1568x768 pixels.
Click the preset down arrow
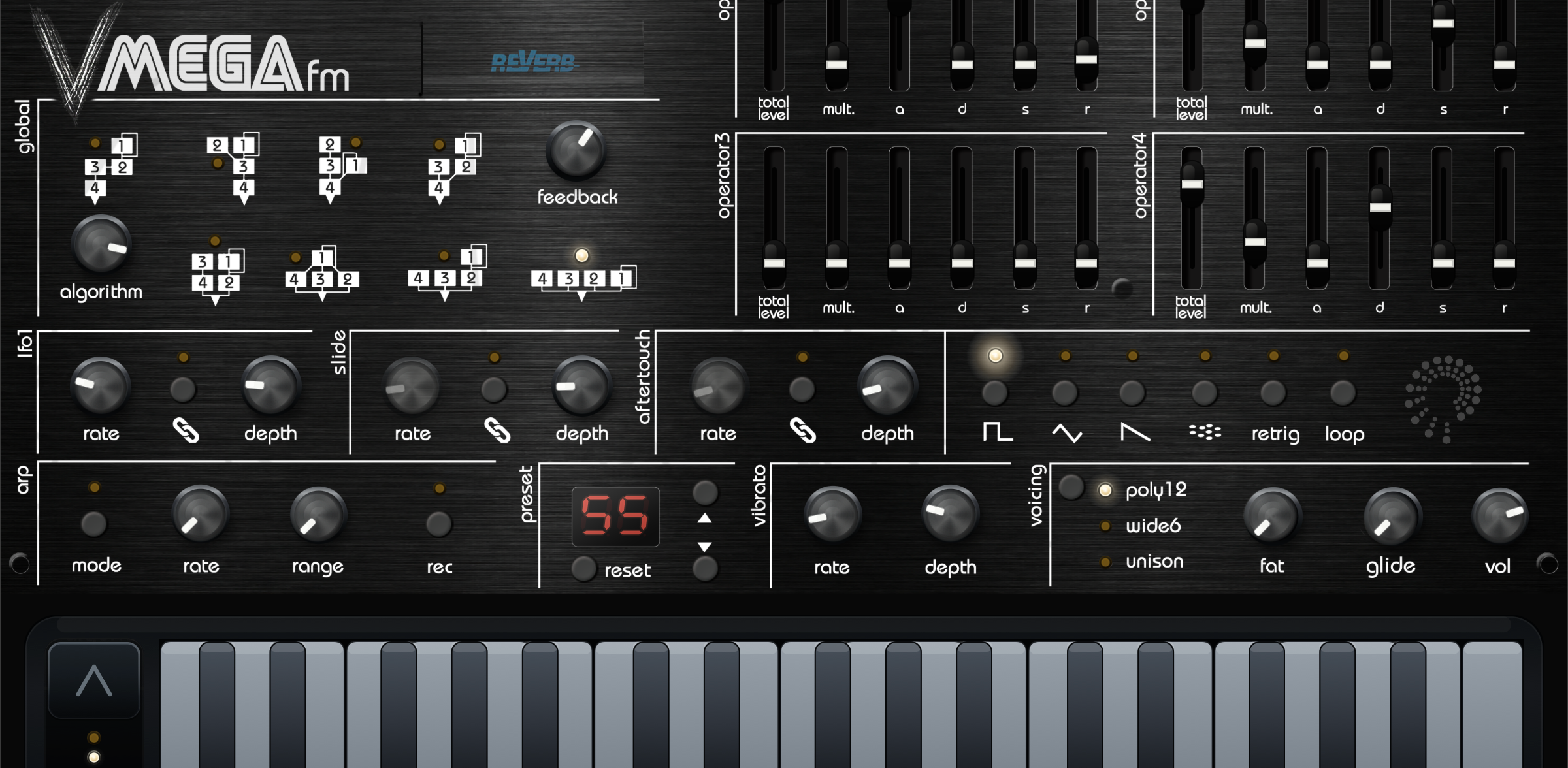(704, 547)
